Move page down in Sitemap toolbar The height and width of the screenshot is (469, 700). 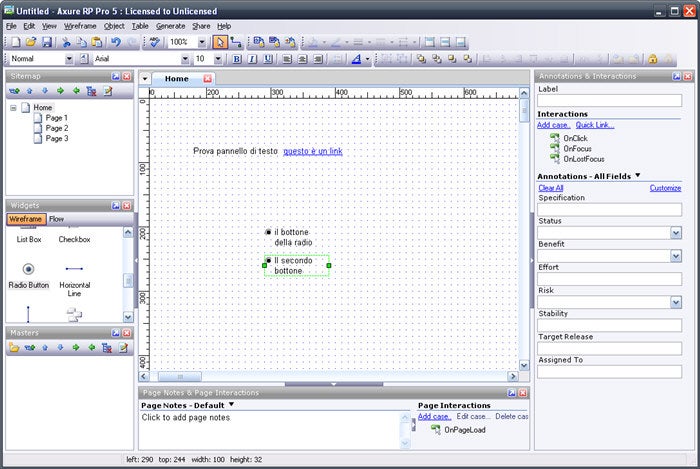click(45, 91)
